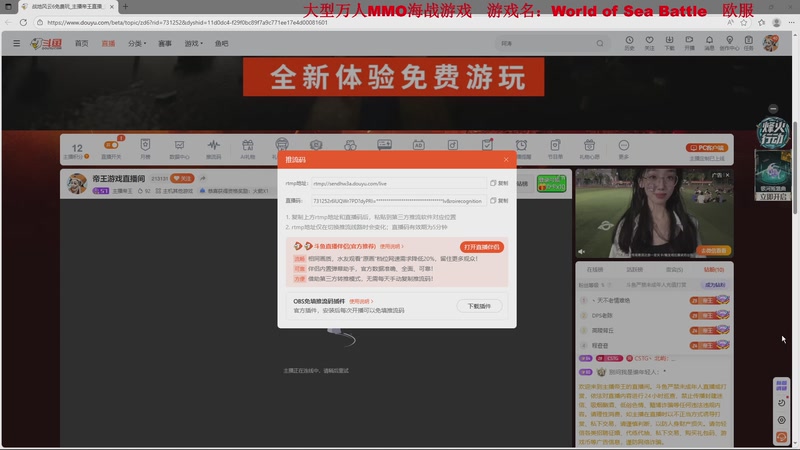Open the 更多 ellipsis icon in toolbar
The image size is (800, 450).
point(623,149)
